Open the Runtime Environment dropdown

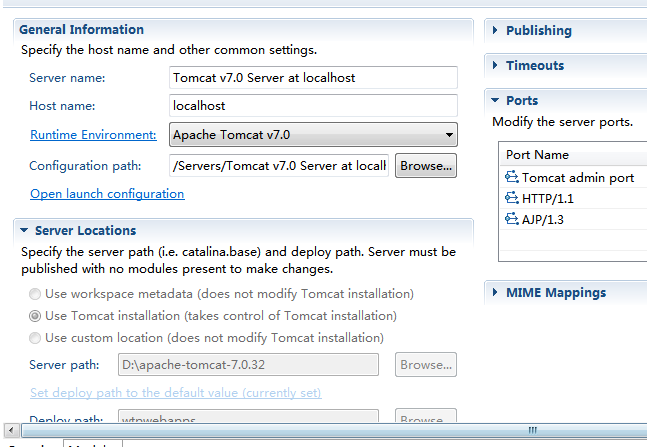point(313,135)
